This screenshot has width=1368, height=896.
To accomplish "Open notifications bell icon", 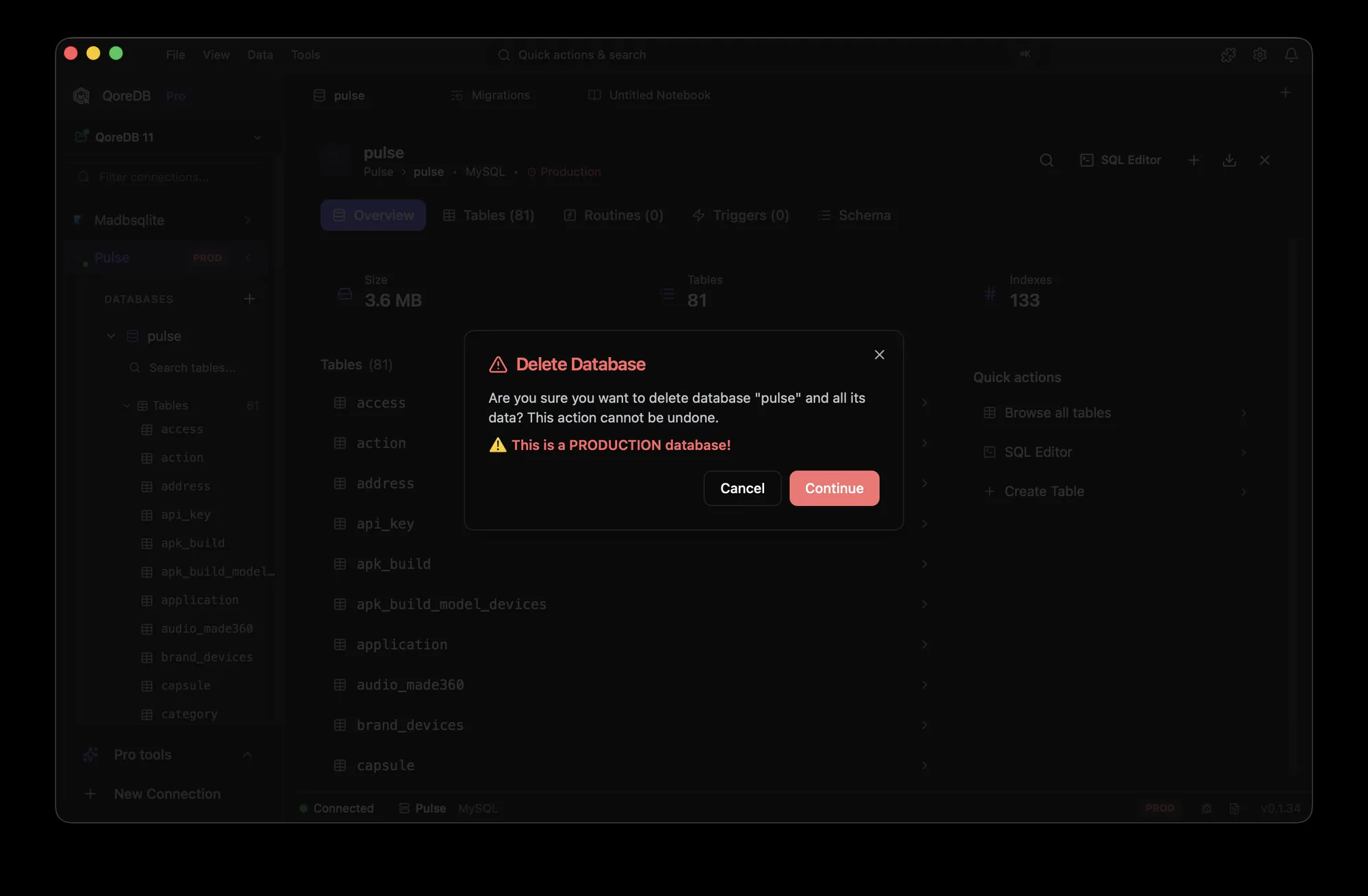I will coord(1291,55).
